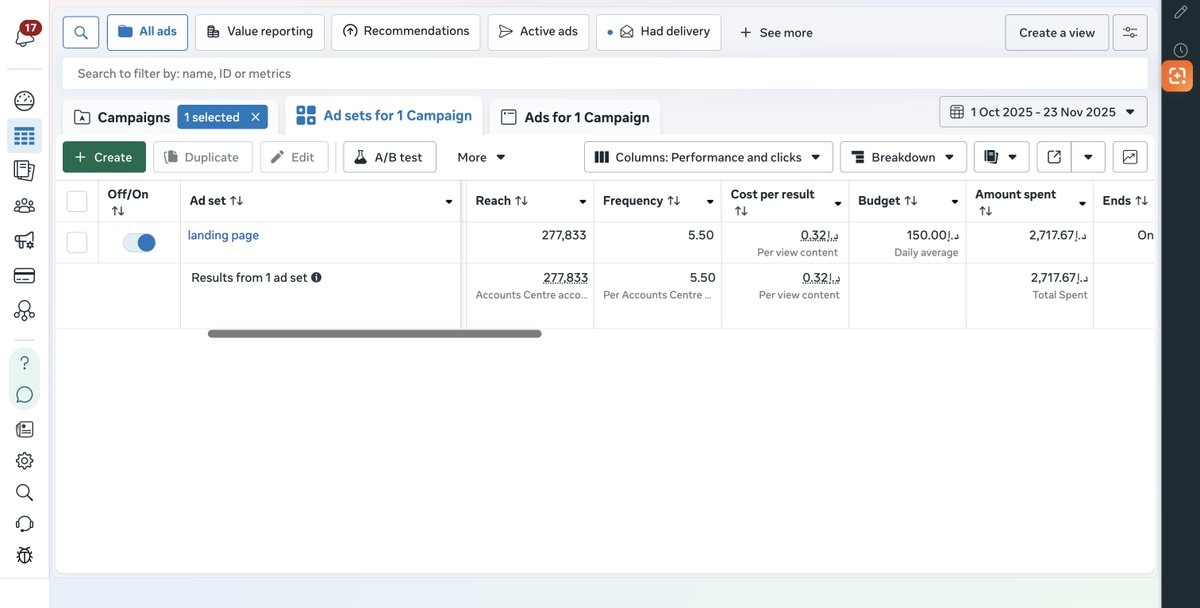
Task: Tick the landing page row checkbox
Action: [x=77, y=242]
